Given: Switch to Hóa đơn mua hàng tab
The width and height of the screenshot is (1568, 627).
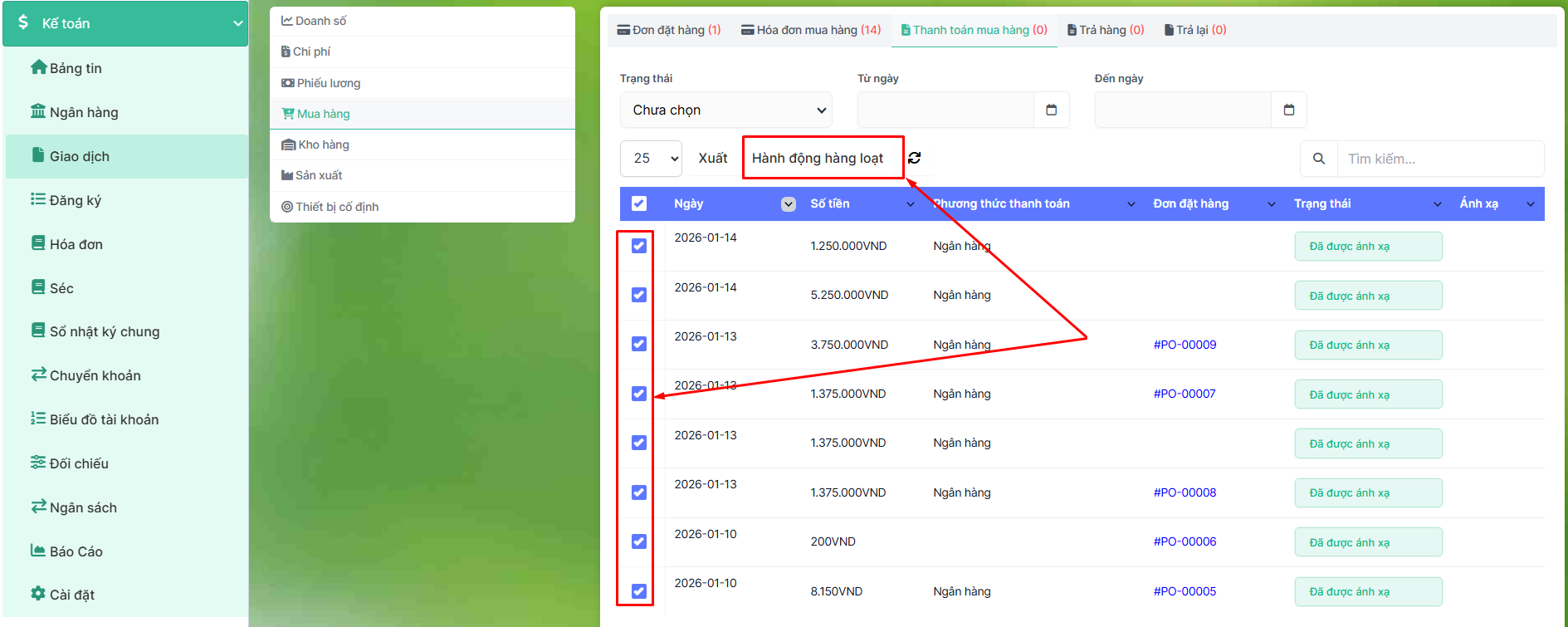Looking at the screenshot, I should point(811,30).
